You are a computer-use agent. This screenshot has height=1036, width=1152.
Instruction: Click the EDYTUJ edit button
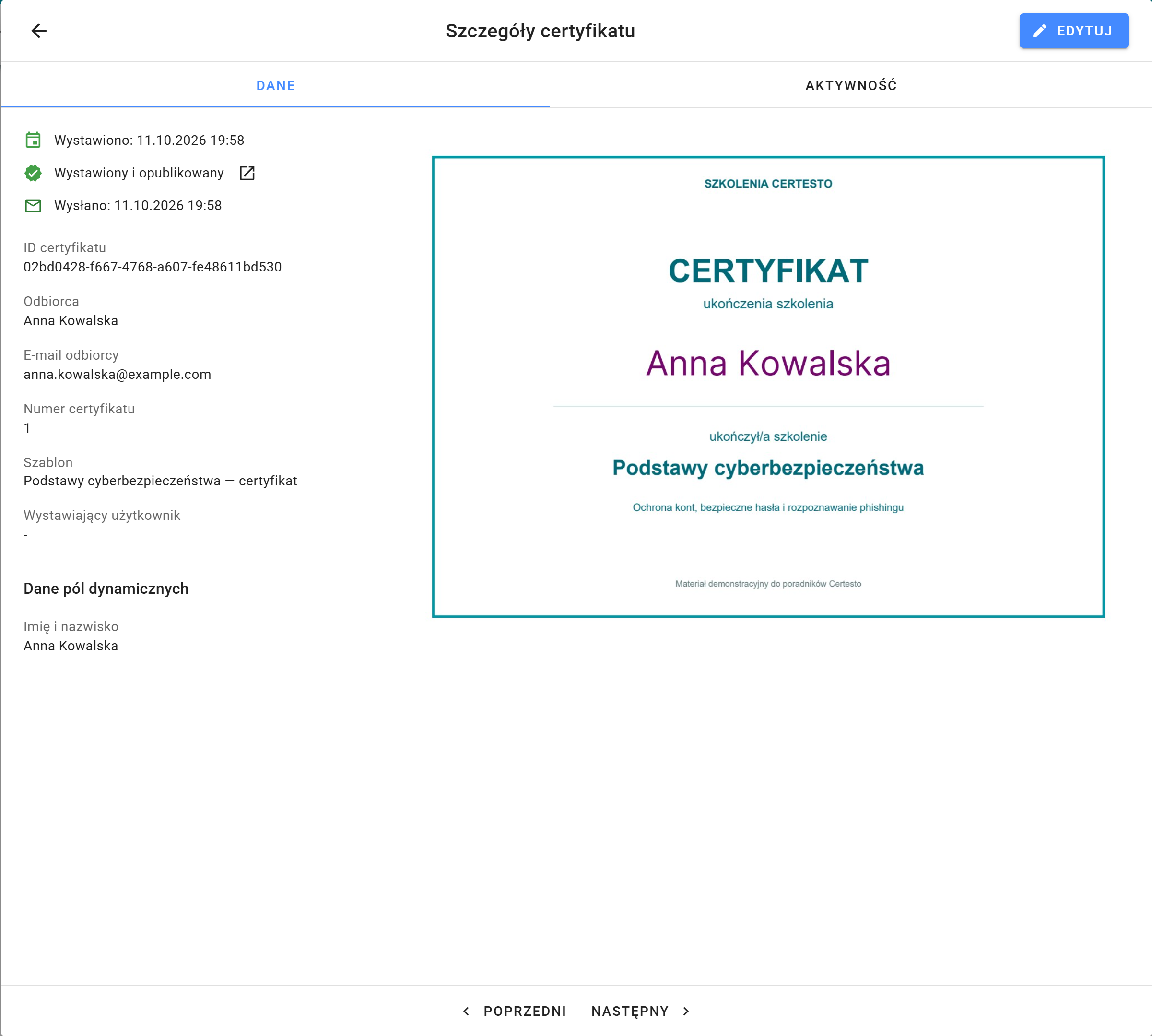point(1073,31)
